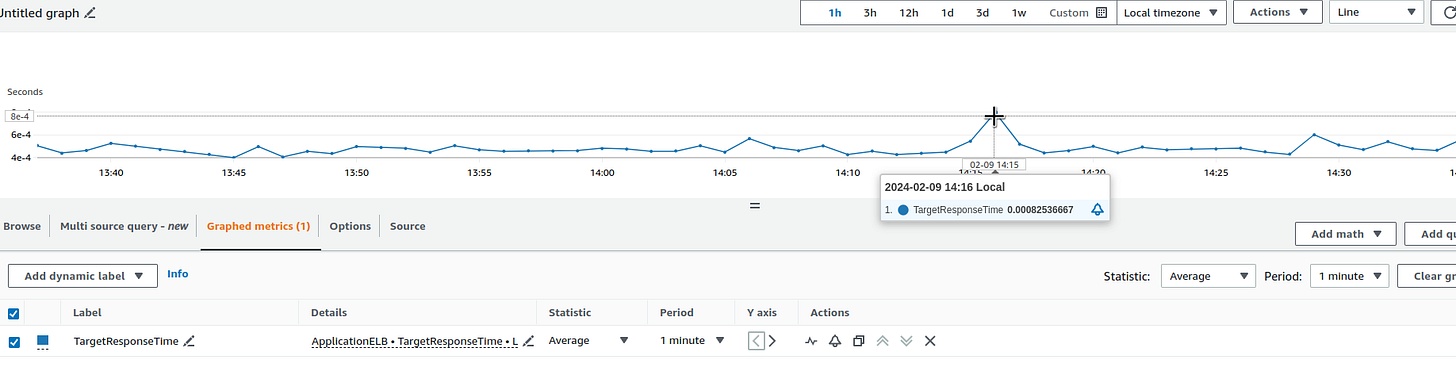
Task: Switch to the Browse tab
Action: tap(22, 226)
